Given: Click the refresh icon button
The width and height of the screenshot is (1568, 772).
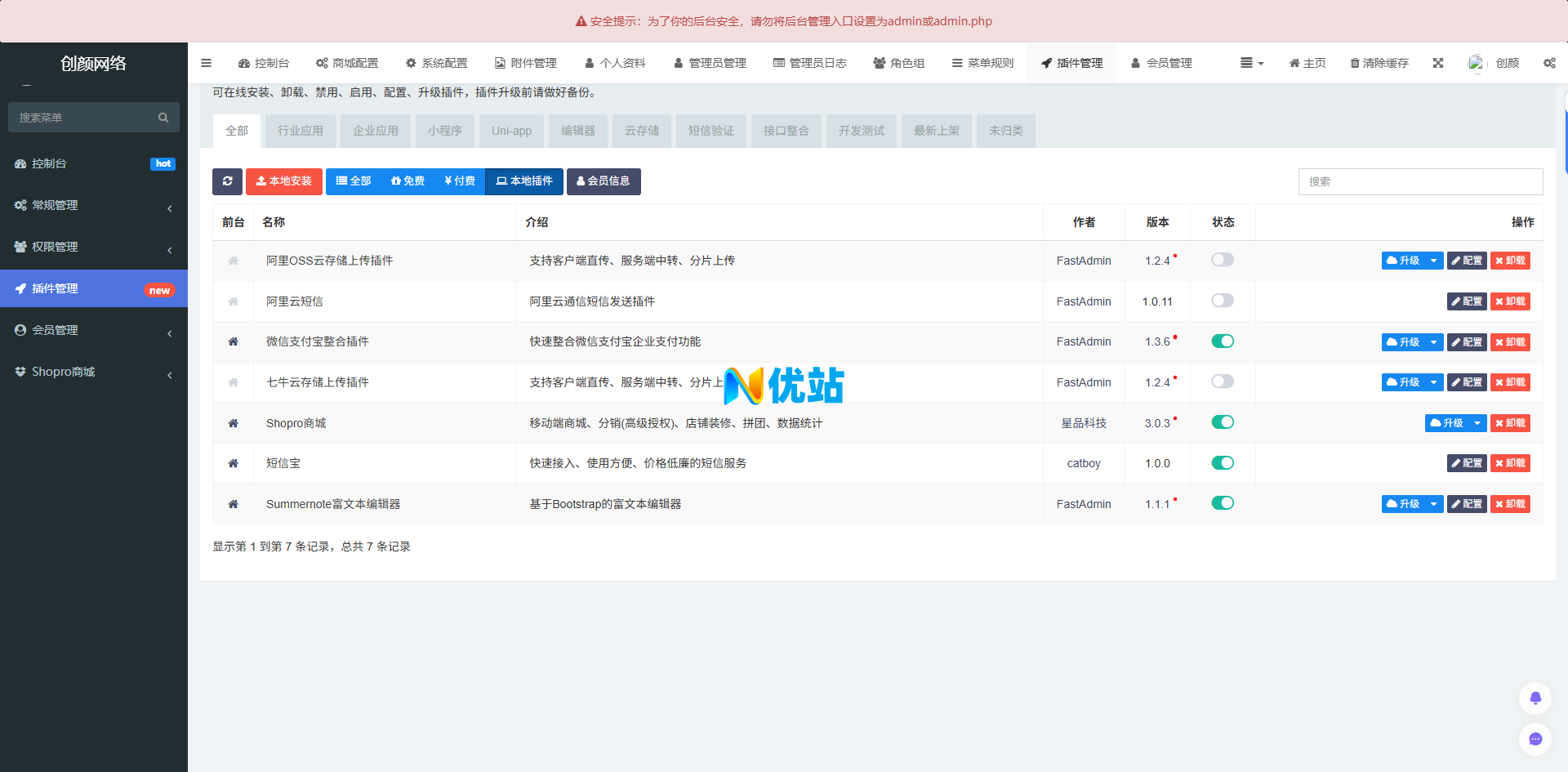Looking at the screenshot, I should point(227,181).
